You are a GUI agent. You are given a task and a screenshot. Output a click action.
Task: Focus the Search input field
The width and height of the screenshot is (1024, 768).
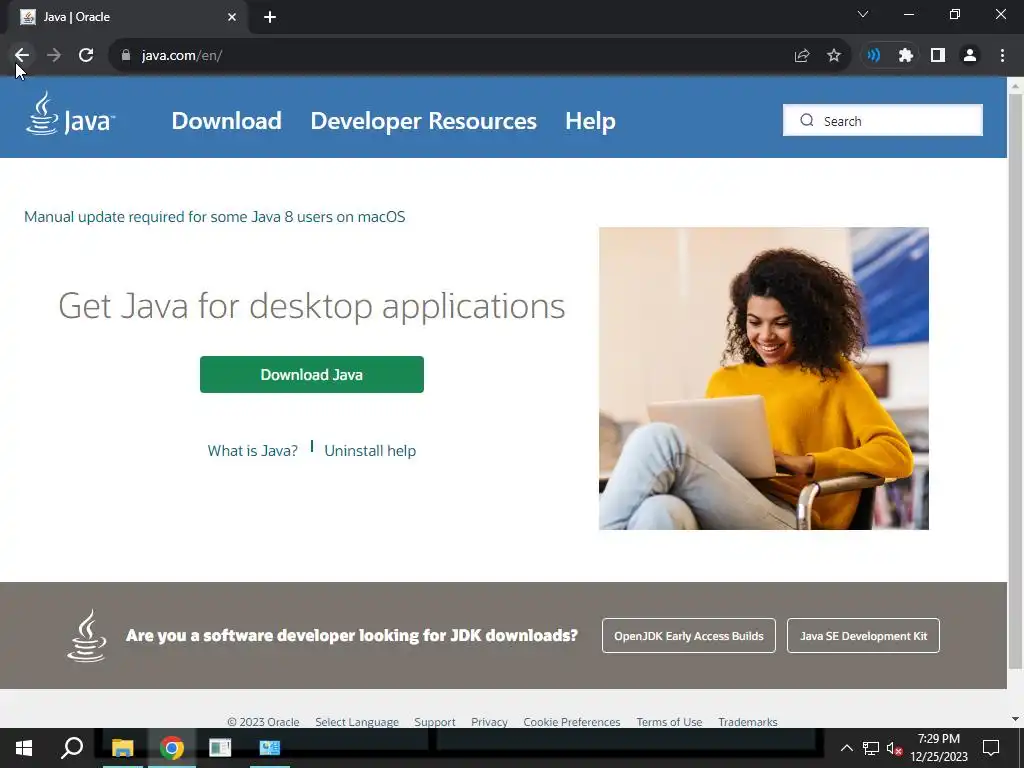883,120
